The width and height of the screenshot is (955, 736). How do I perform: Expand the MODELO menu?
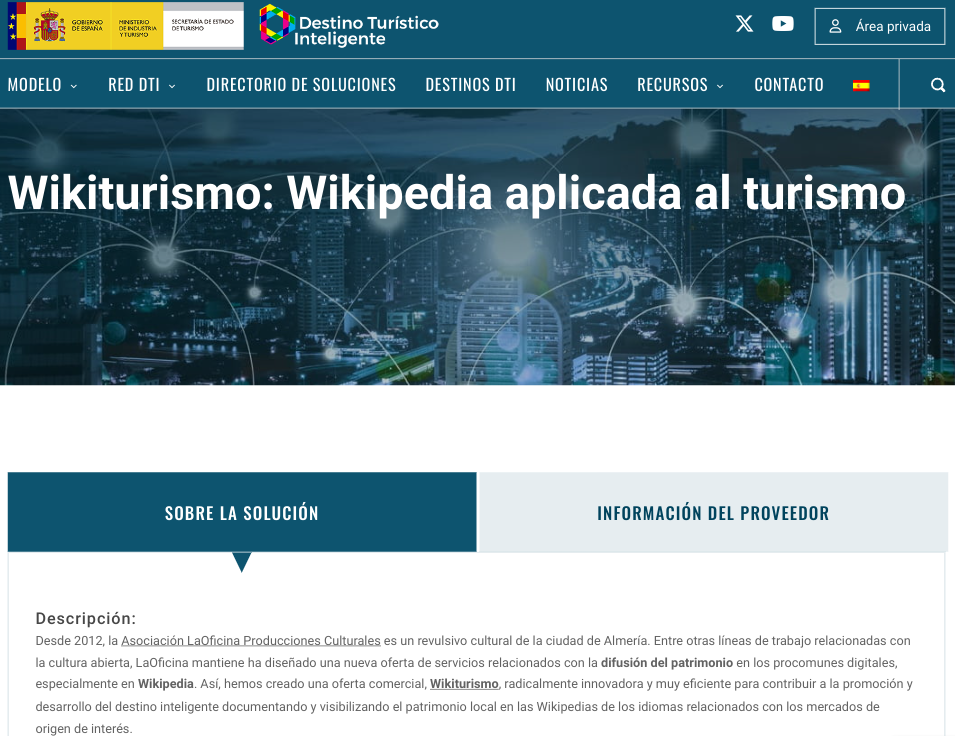point(42,85)
